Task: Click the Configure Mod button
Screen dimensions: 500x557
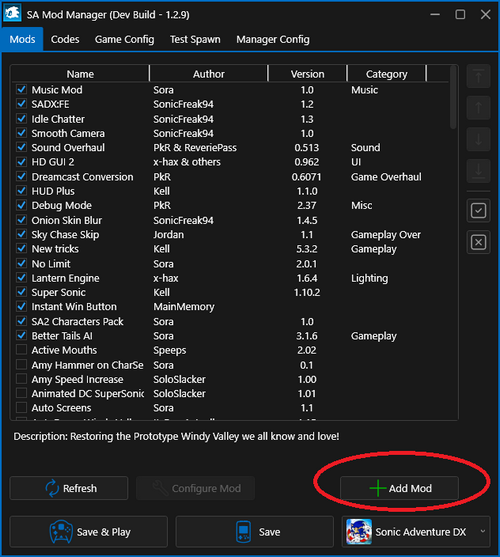Action: (195, 488)
